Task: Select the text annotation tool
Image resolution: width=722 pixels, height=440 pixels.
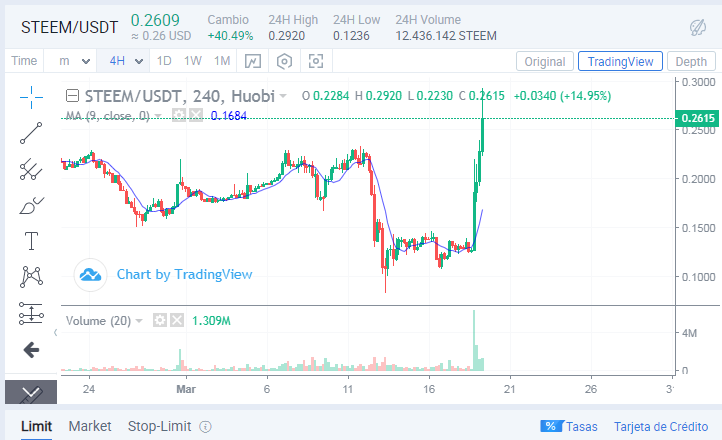Action: coord(31,241)
